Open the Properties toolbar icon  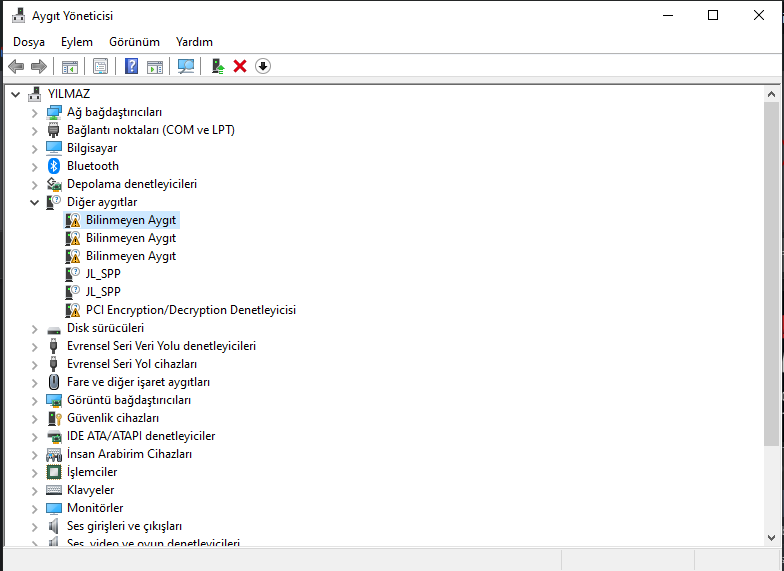click(100, 66)
